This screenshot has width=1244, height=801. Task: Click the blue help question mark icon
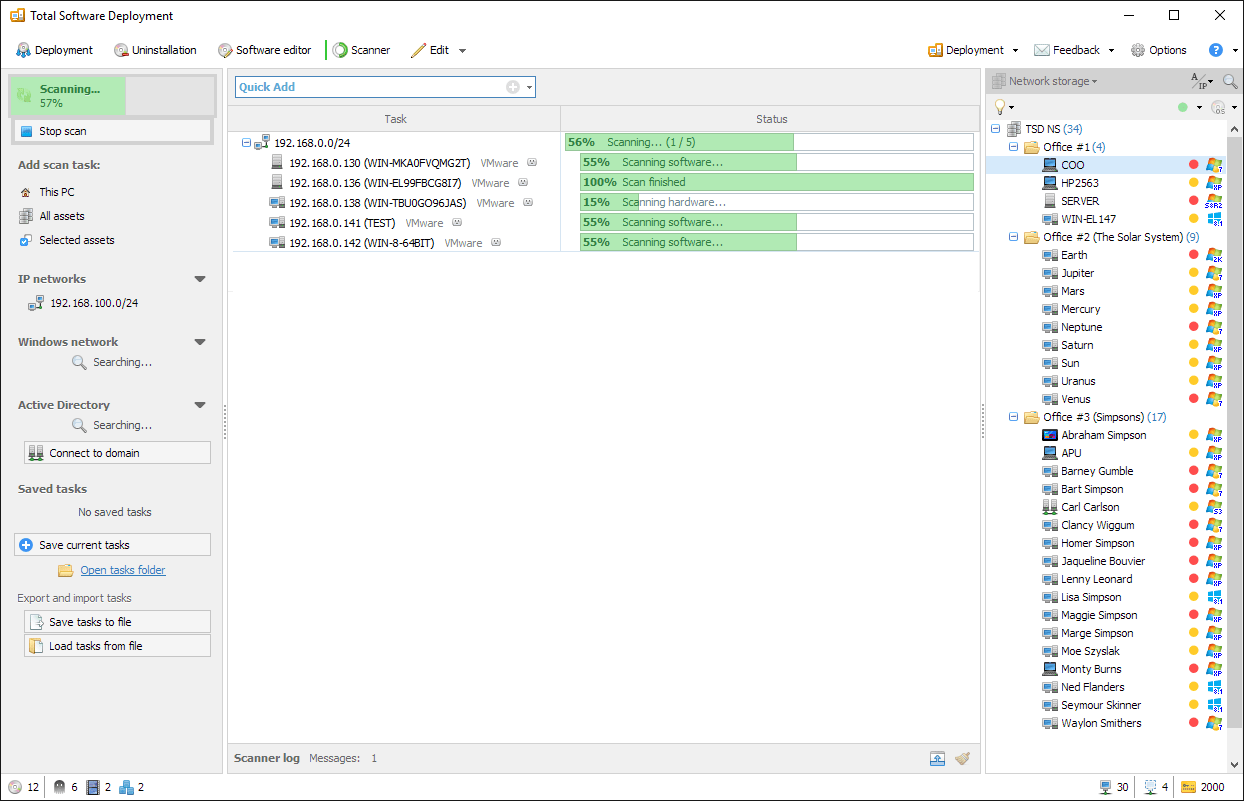[1216, 50]
